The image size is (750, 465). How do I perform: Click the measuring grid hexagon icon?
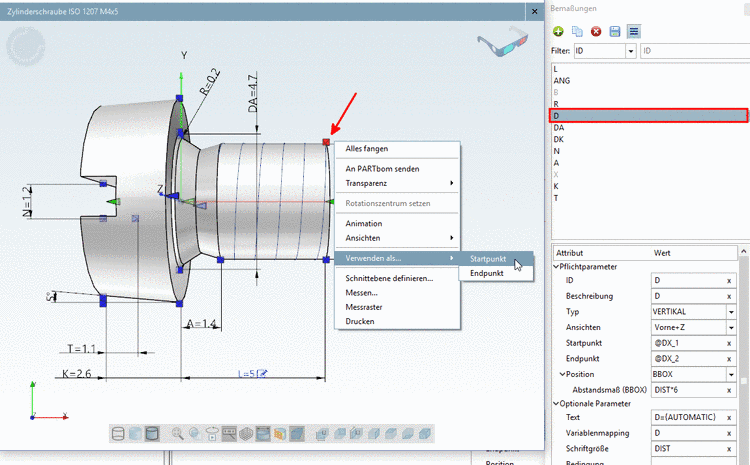tap(246, 434)
